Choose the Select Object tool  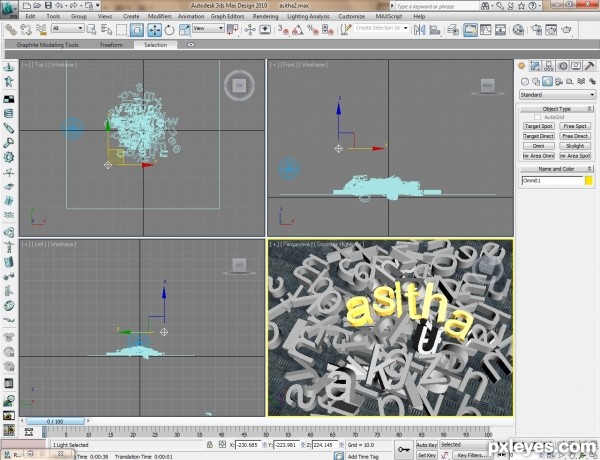91,29
